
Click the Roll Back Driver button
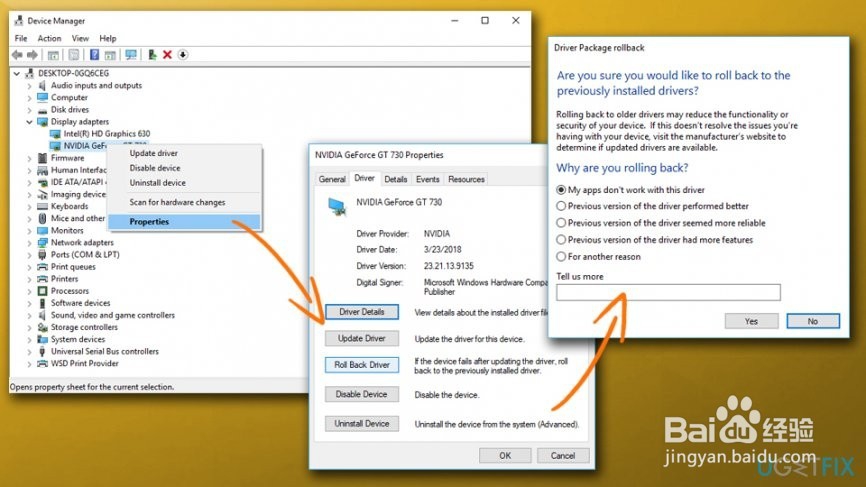362,365
